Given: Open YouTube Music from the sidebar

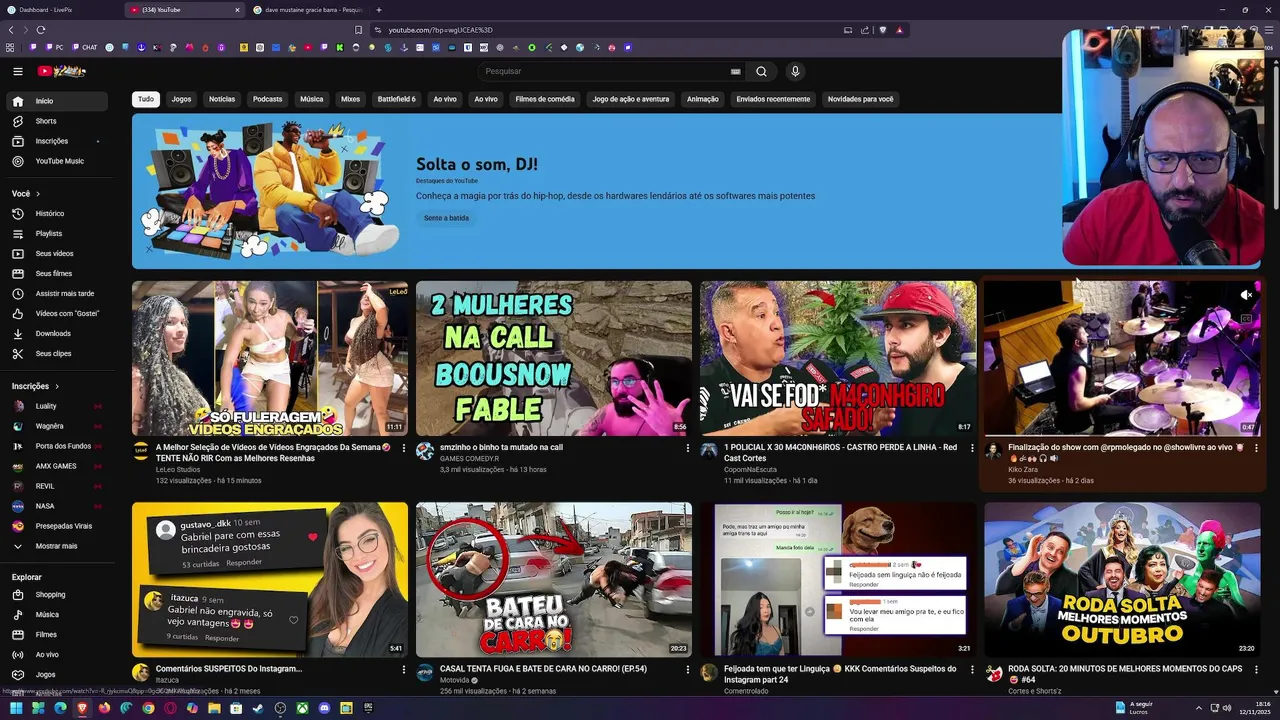Looking at the screenshot, I should [x=58, y=161].
